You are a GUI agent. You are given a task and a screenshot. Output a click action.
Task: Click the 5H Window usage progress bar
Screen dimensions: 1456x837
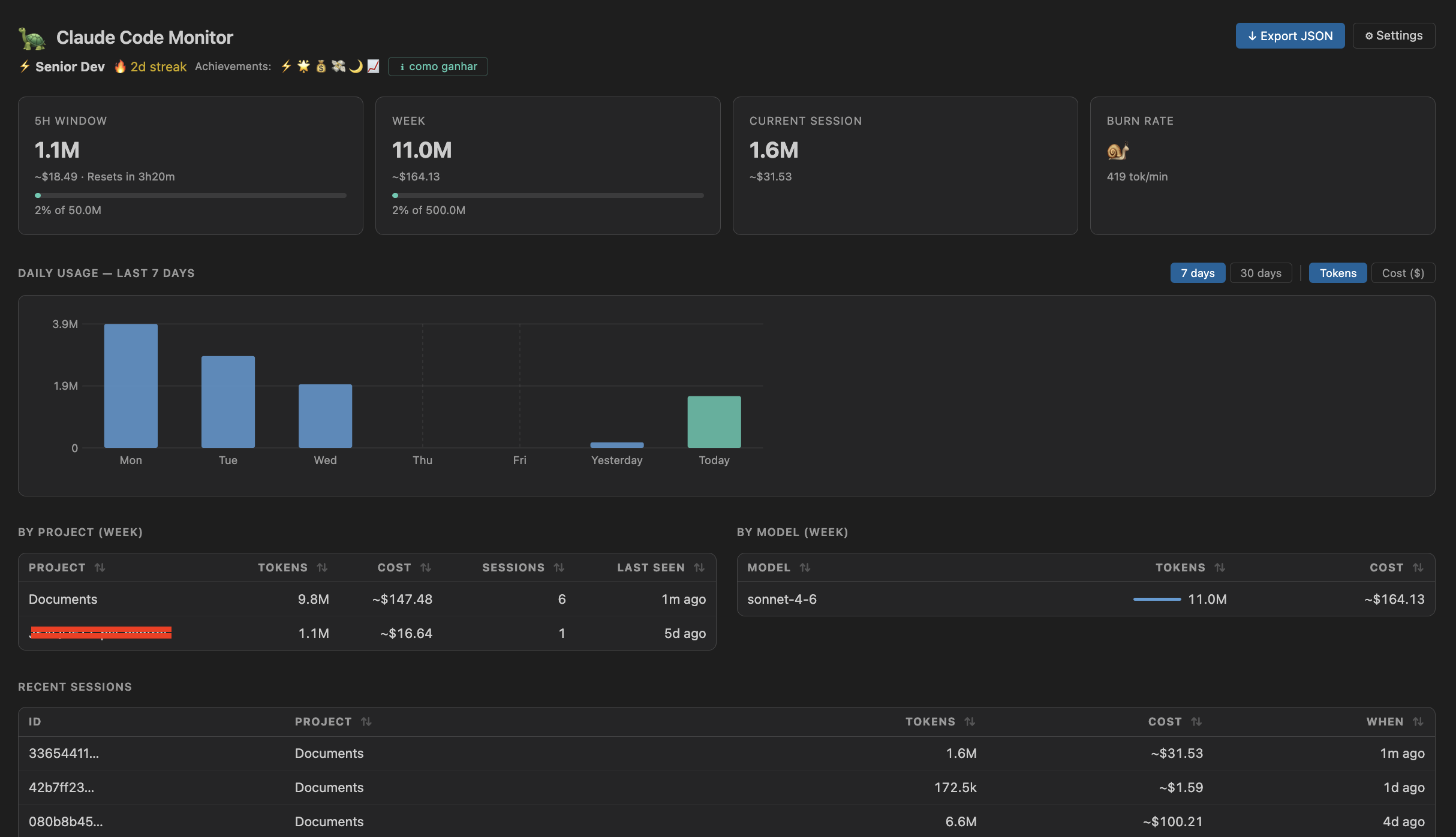pos(191,195)
